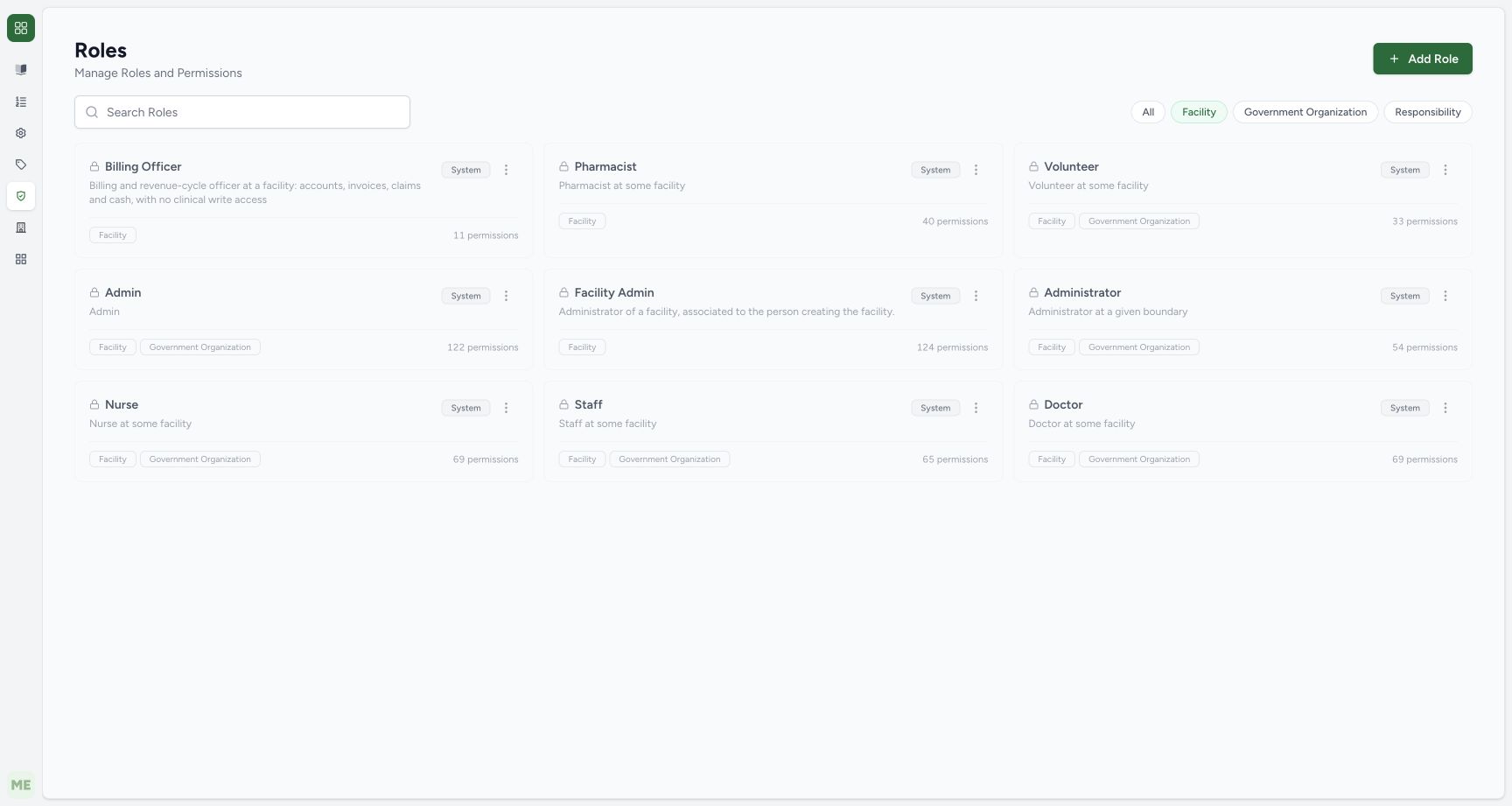The height and width of the screenshot is (806, 1512).
Task: Open Staff three-dot menu
Action: (976, 408)
